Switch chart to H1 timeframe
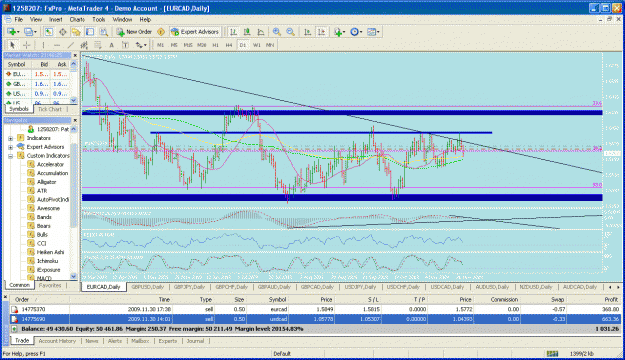 [x=216, y=45]
